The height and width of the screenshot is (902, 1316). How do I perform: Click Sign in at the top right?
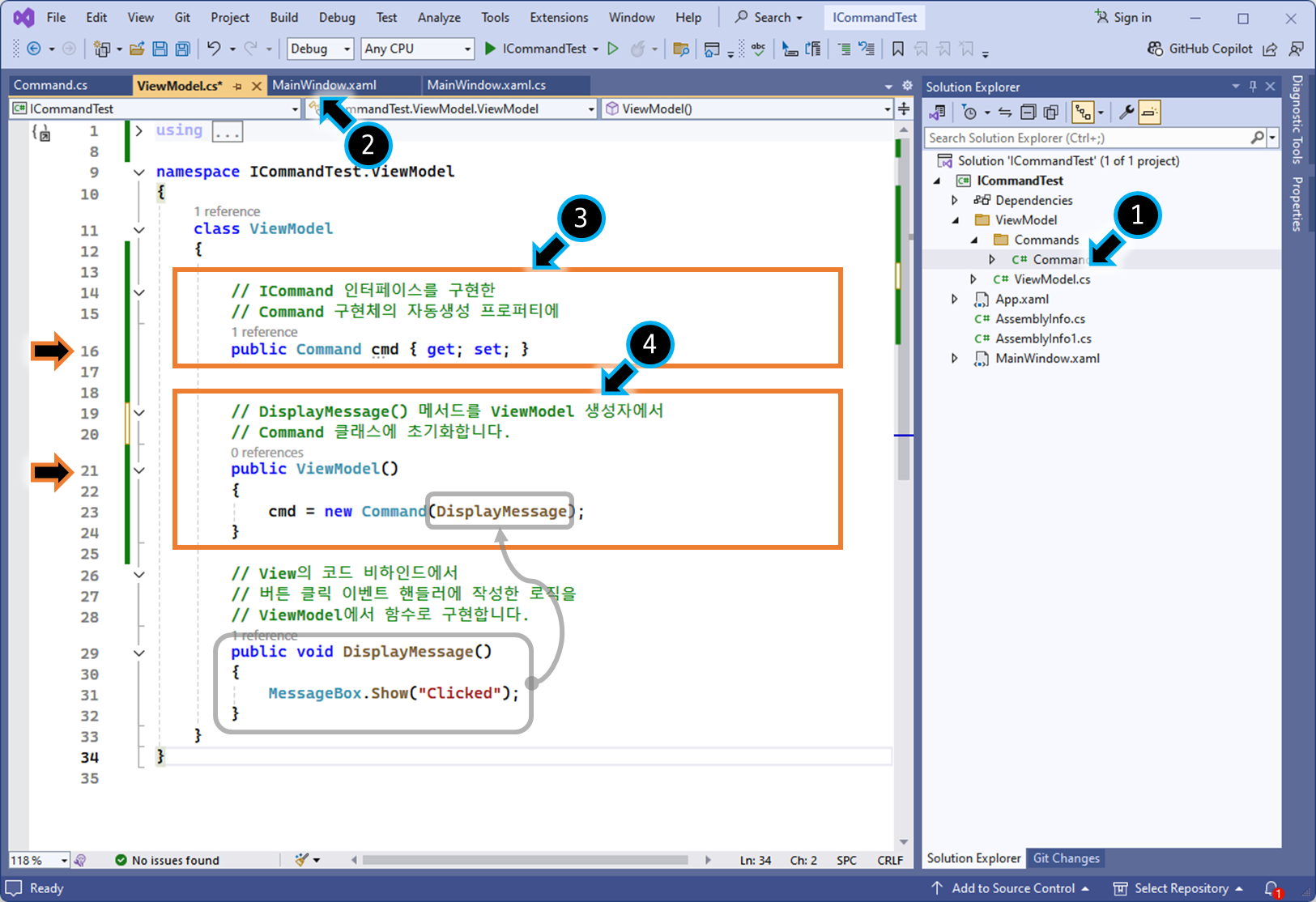1122,17
